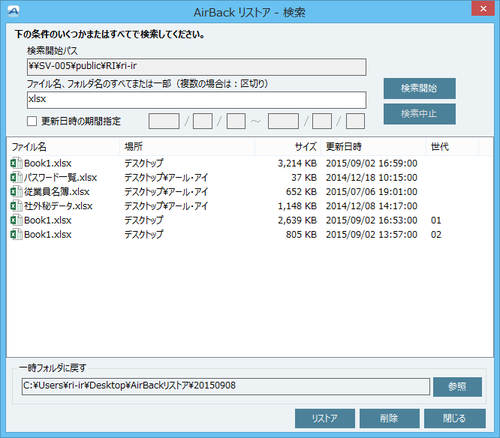Click Excel icon beside パスワード一覧.xlsx
This screenshot has height=438, width=500.
click(16, 177)
